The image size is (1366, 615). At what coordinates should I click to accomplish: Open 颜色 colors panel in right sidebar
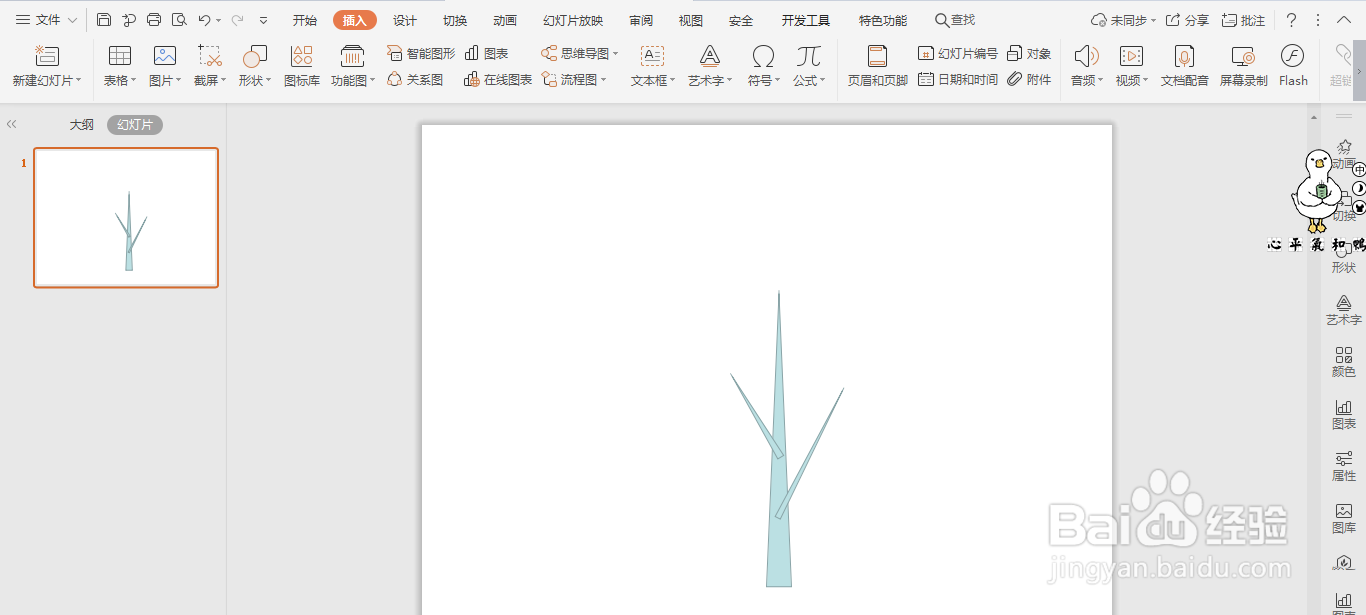click(1344, 362)
